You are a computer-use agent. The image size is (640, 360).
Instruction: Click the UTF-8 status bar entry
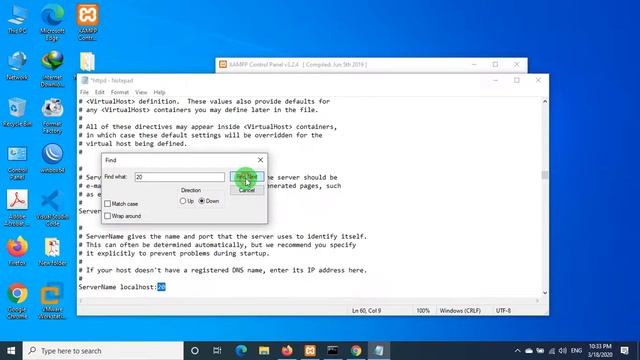503,311
